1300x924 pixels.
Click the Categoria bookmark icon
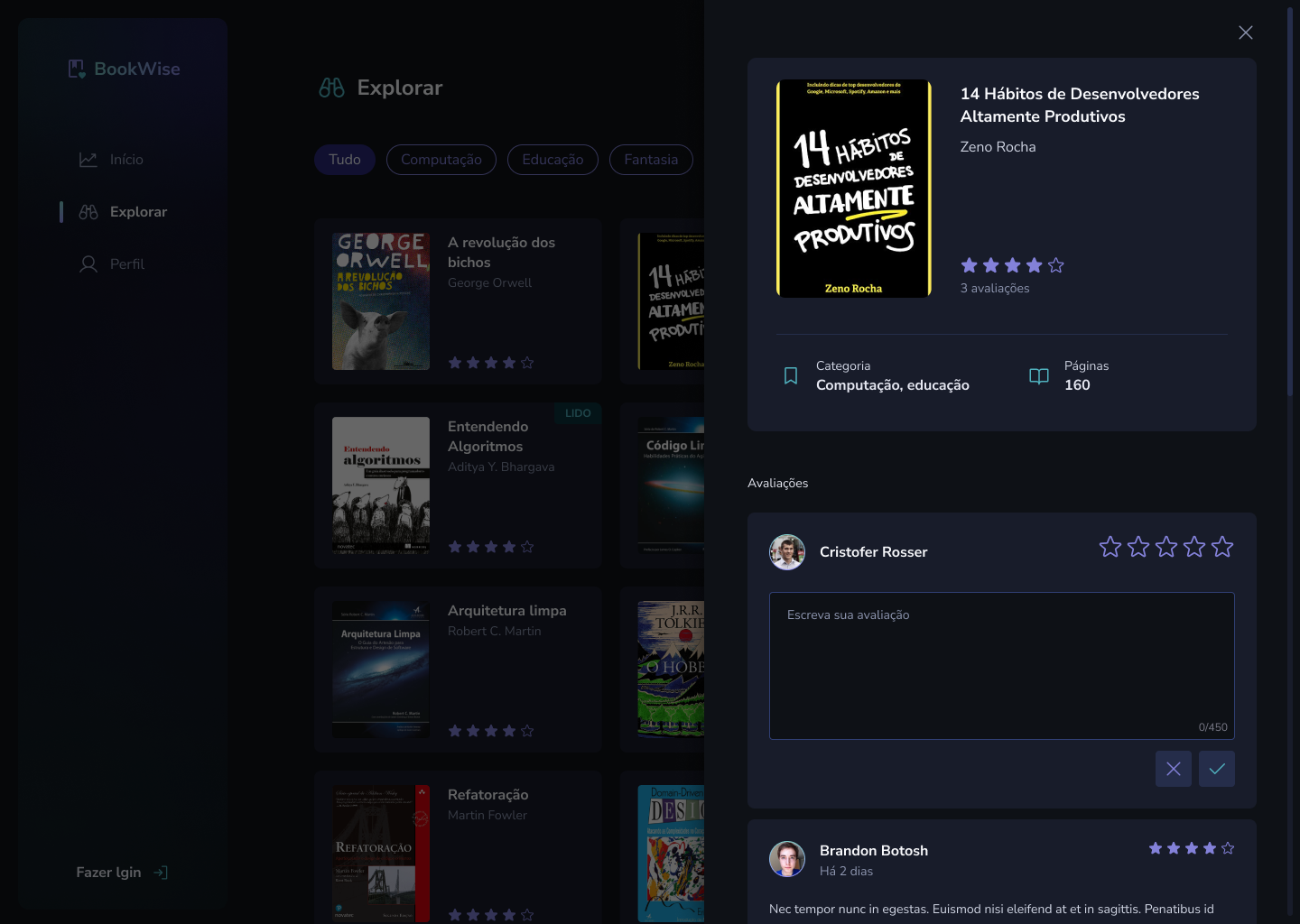tap(791, 375)
